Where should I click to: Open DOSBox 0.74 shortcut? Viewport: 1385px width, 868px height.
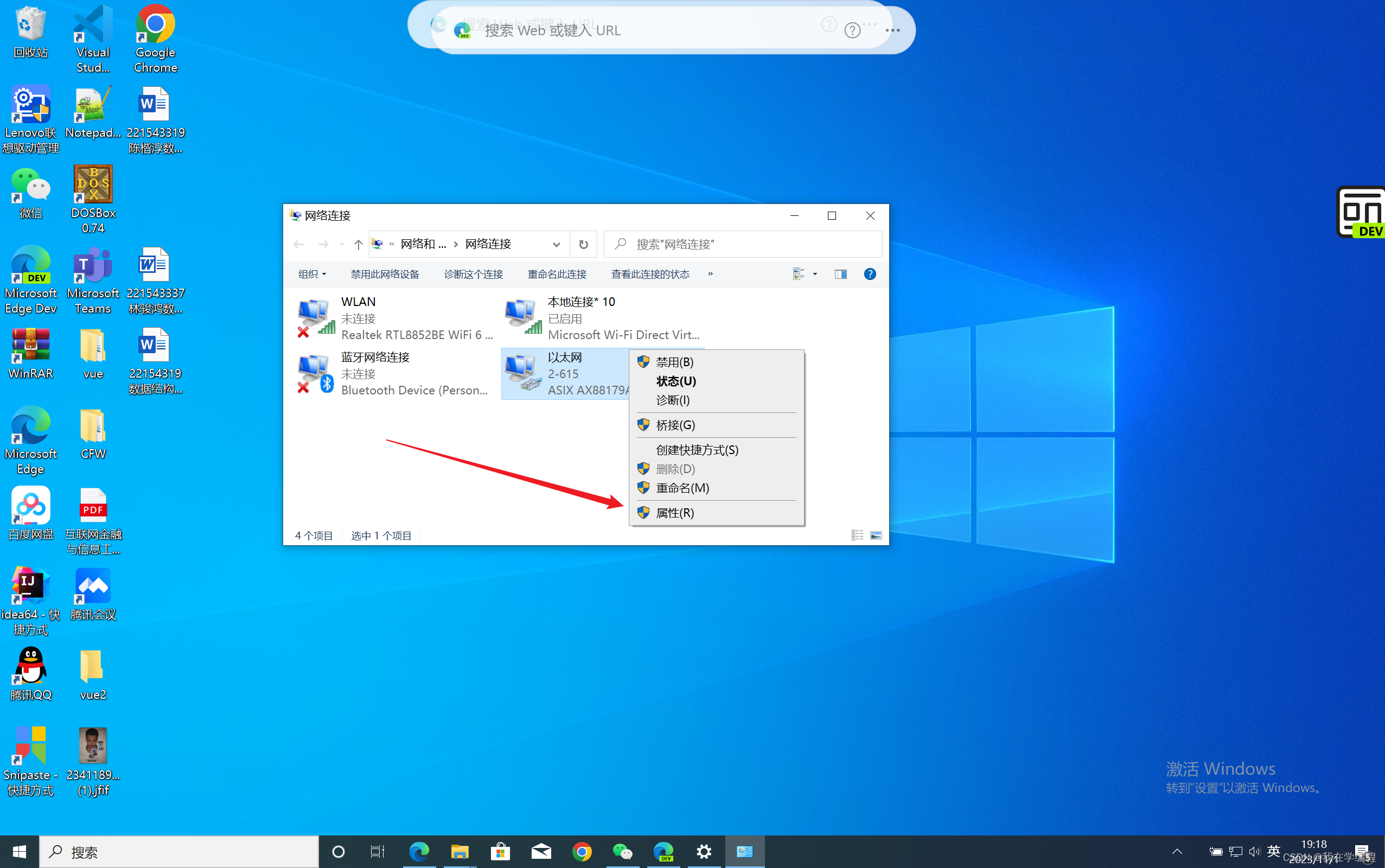93,199
